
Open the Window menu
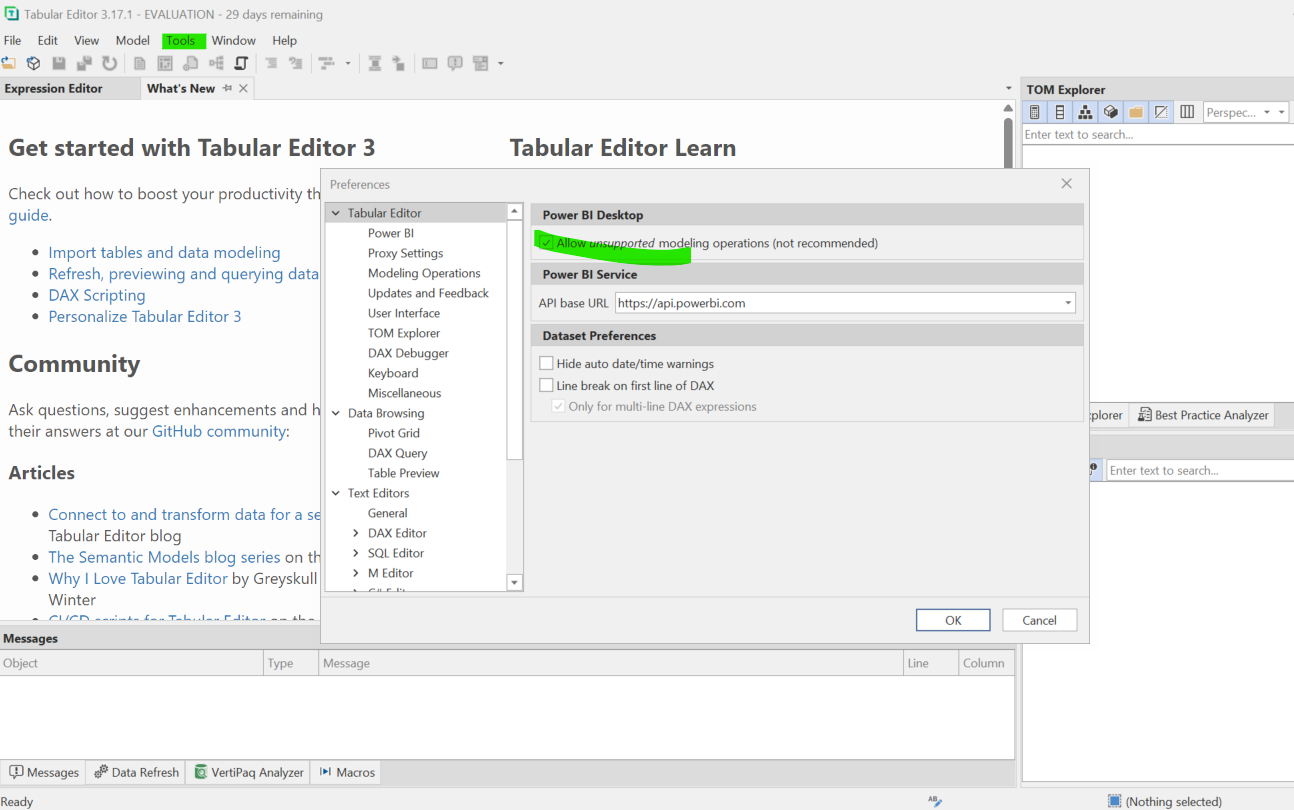234,41
